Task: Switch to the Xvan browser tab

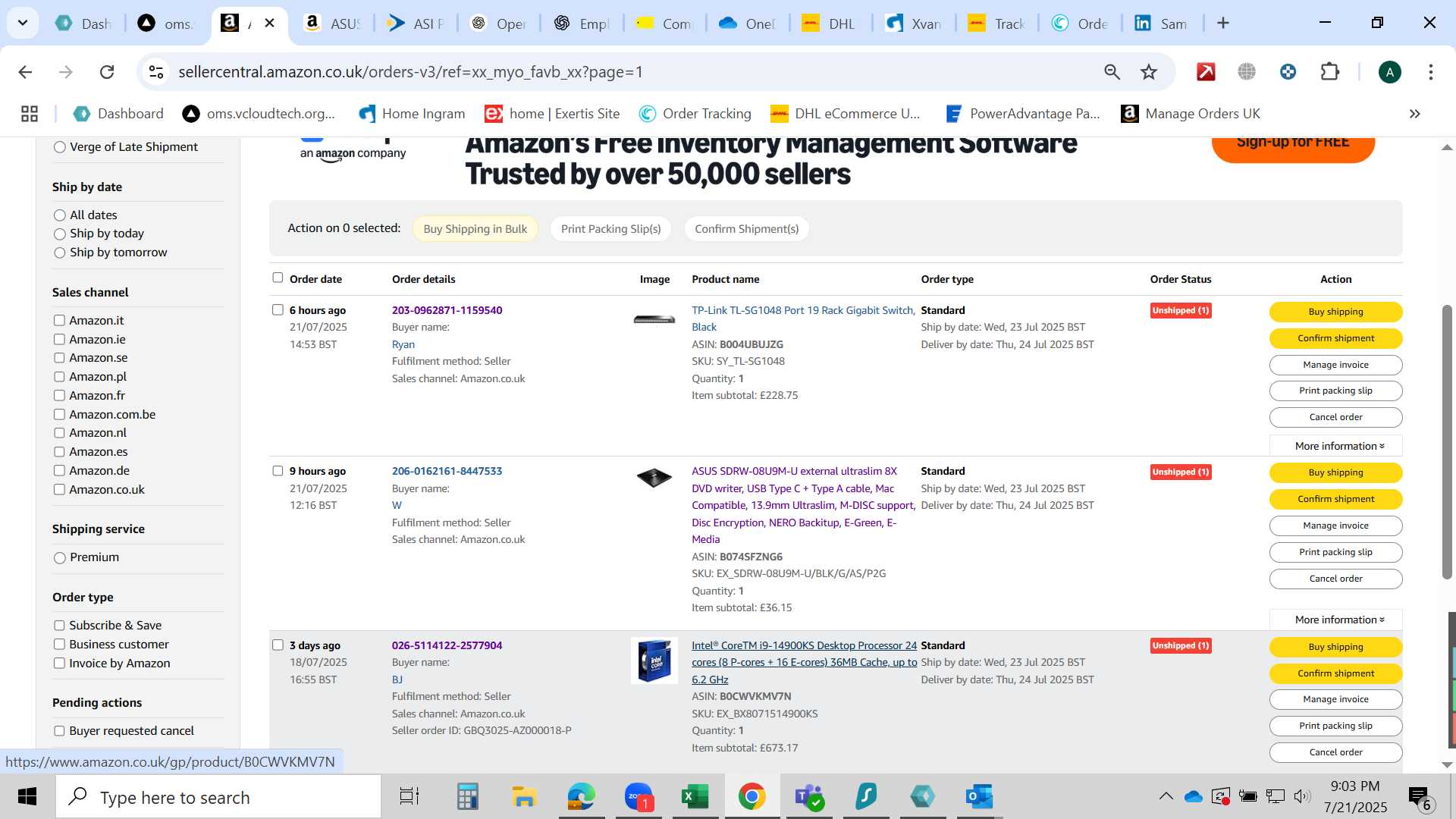Action: (914, 24)
